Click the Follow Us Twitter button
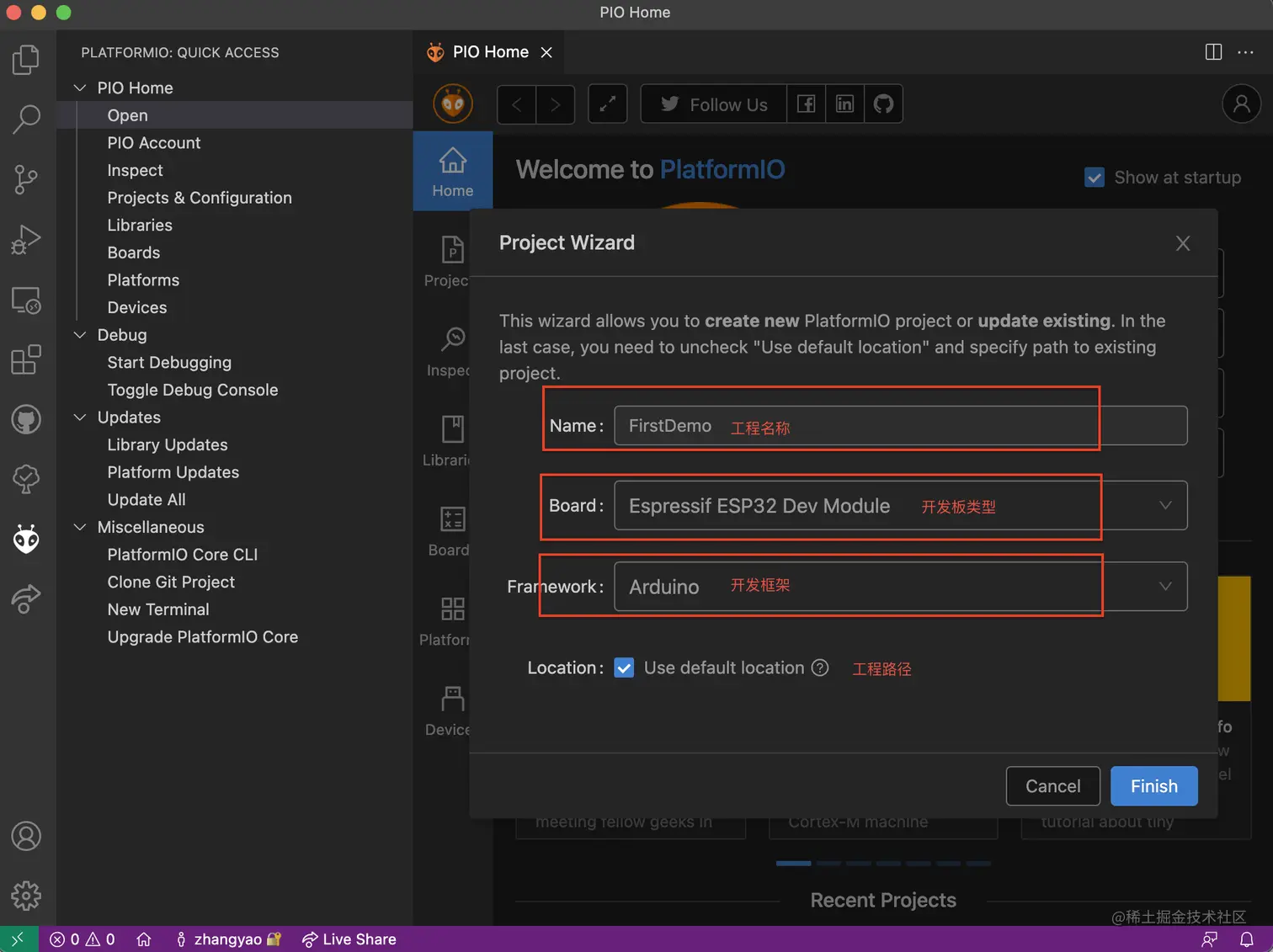1273x952 pixels. coord(714,104)
